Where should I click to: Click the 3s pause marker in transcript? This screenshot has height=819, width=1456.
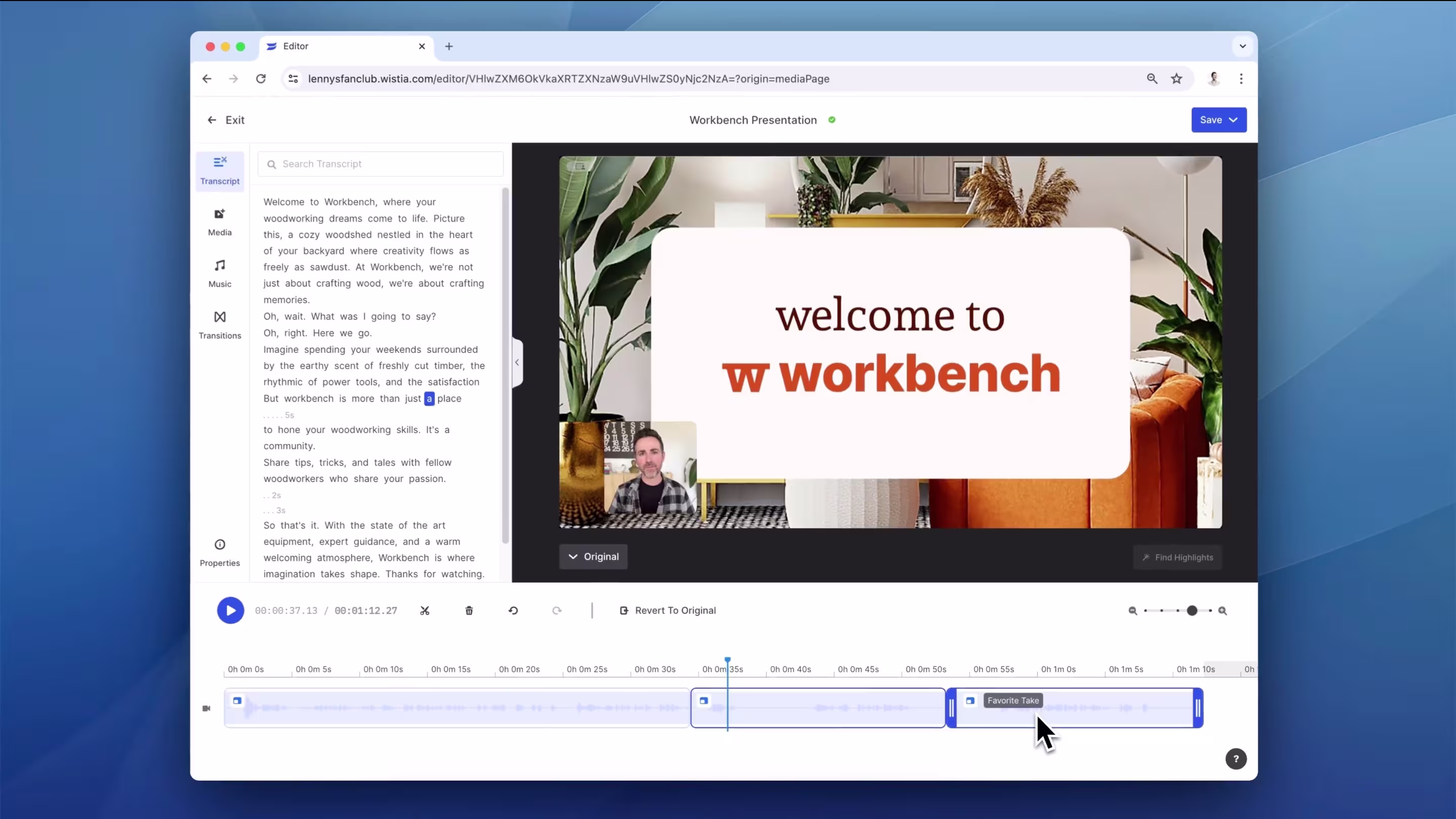click(x=275, y=511)
